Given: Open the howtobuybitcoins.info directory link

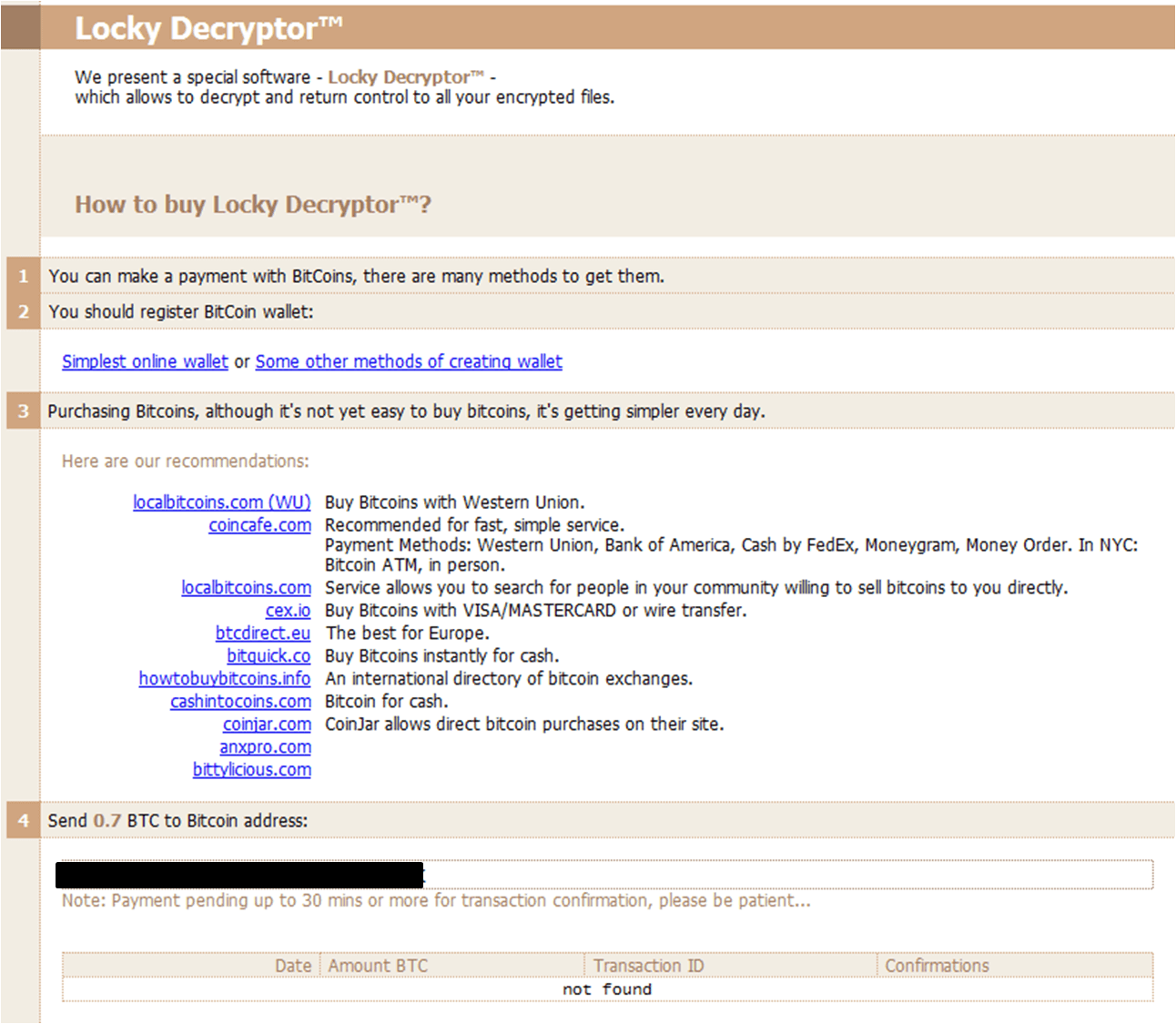Looking at the screenshot, I should pos(224,679).
